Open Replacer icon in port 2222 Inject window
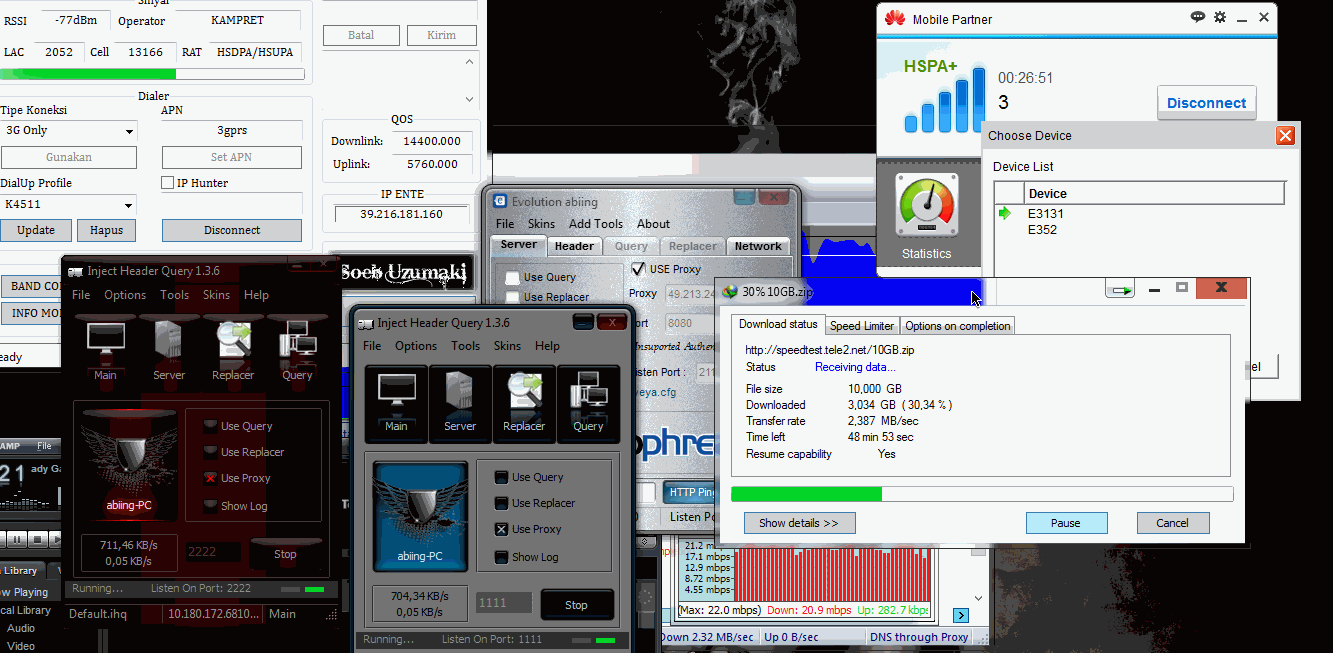The width and height of the screenshot is (1333, 653). pyautogui.click(x=233, y=346)
